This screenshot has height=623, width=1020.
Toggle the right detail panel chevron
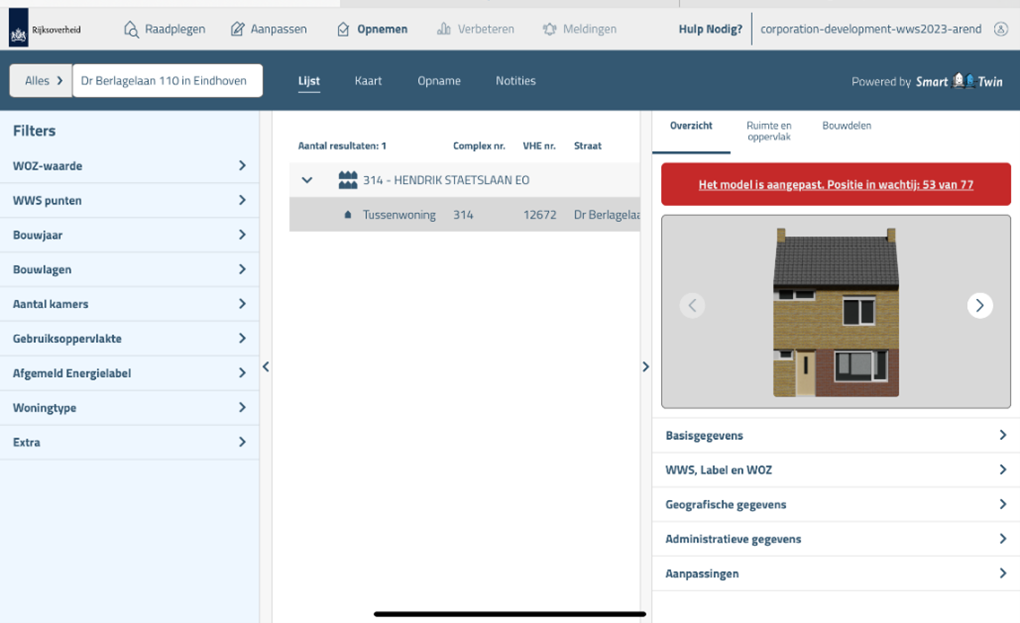[x=645, y=367]
